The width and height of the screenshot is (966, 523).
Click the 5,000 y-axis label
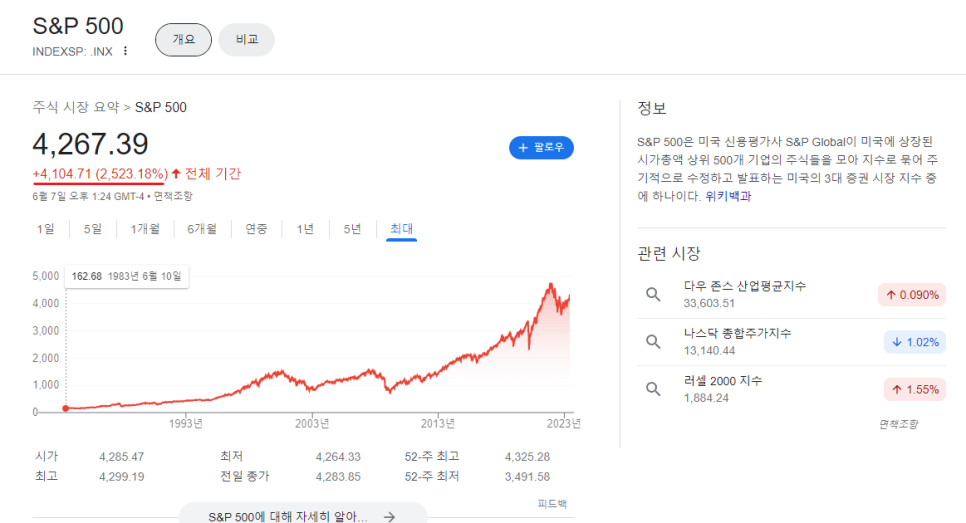(x=46, y=276)
